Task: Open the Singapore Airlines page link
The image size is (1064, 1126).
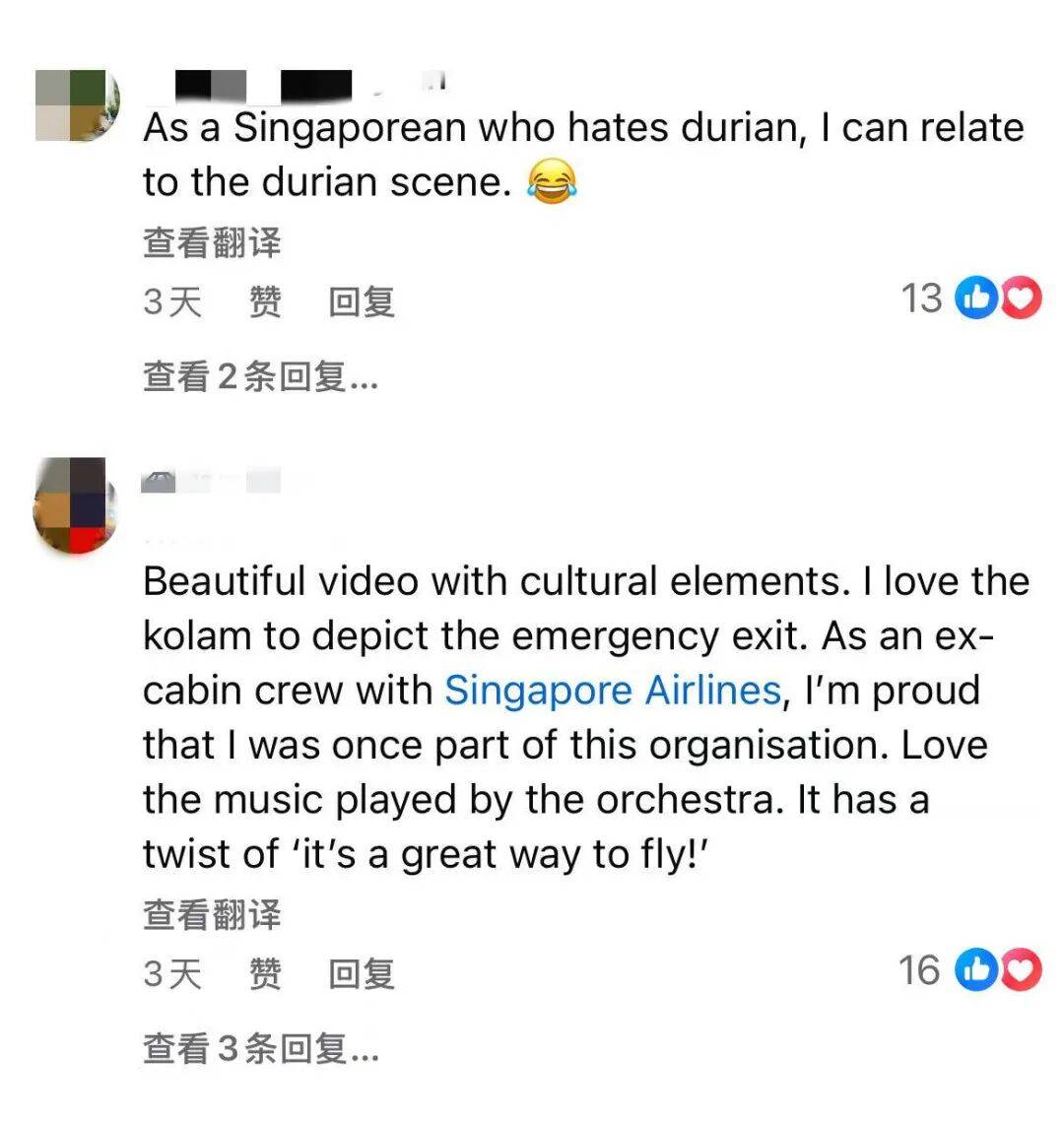Action: [613, 691]
